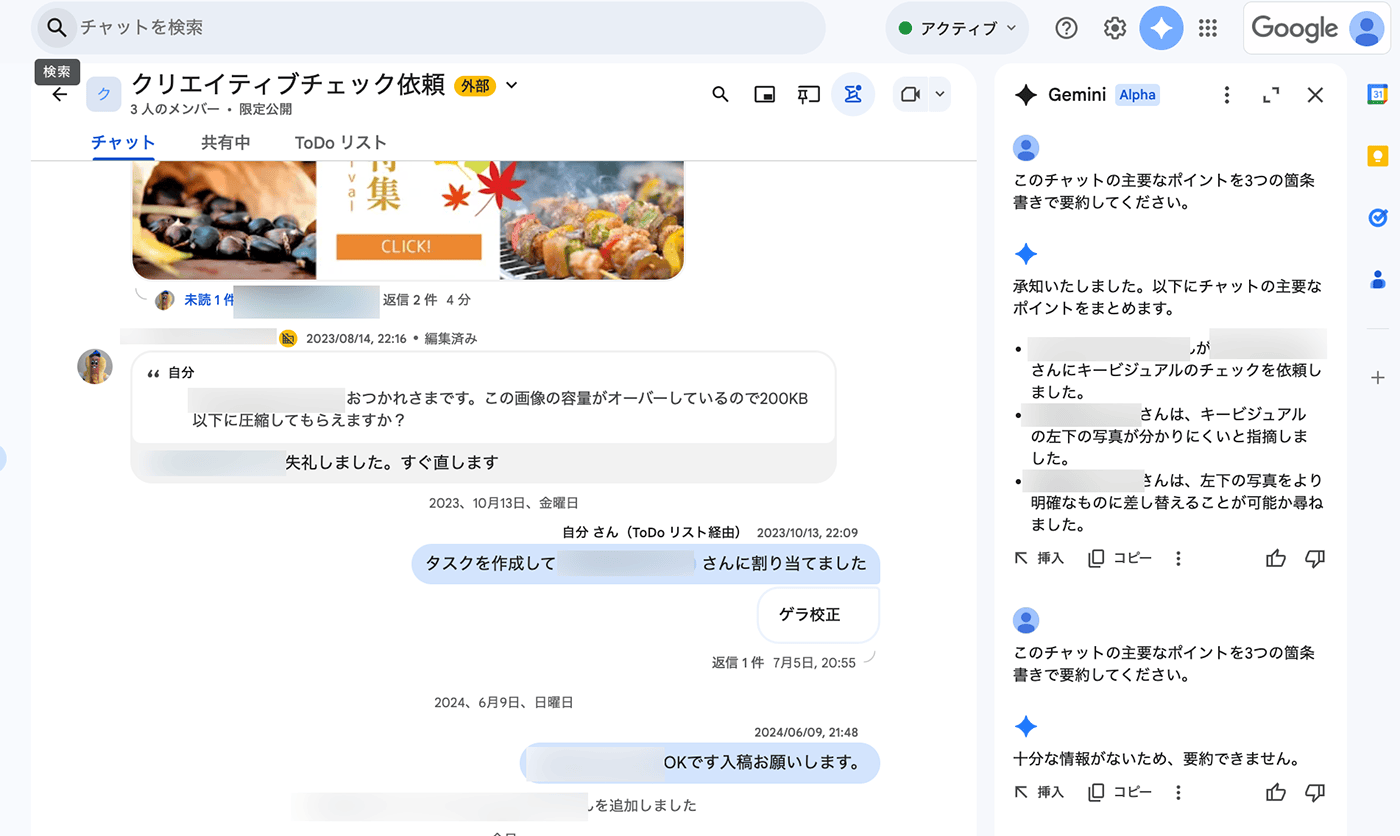Click the sender avatar beside quoted message
The height and width of the screenshot is (836, 1400).
click(95, 367)
